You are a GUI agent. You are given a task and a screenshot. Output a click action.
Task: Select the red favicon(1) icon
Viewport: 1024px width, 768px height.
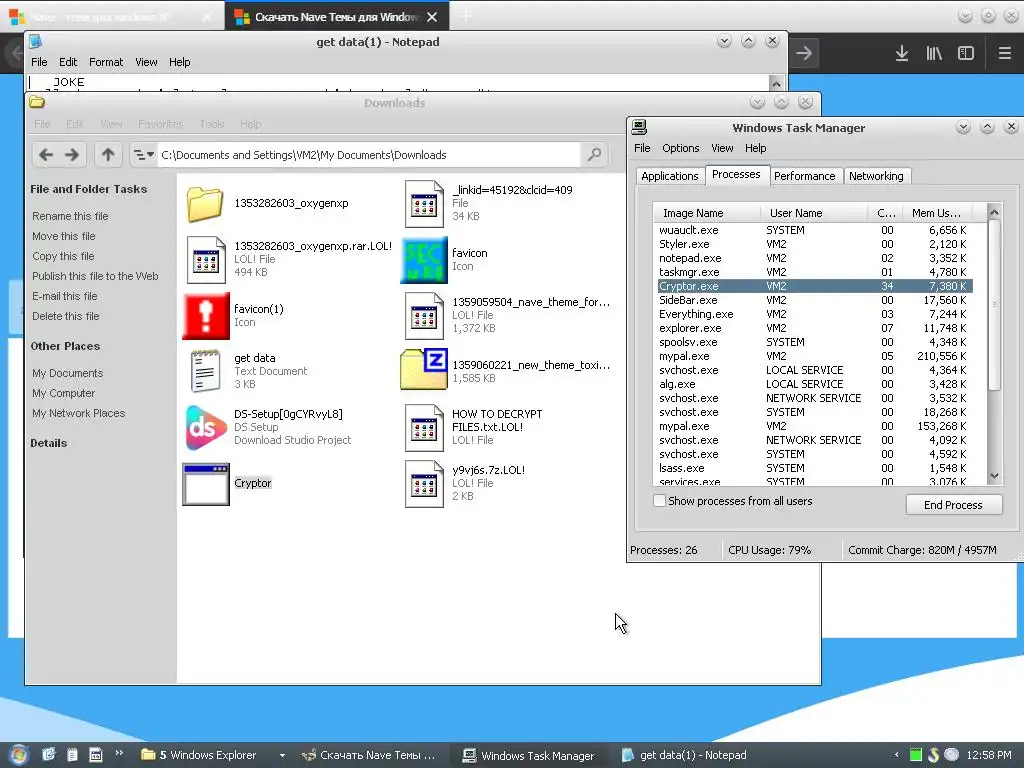click(206, 316)
